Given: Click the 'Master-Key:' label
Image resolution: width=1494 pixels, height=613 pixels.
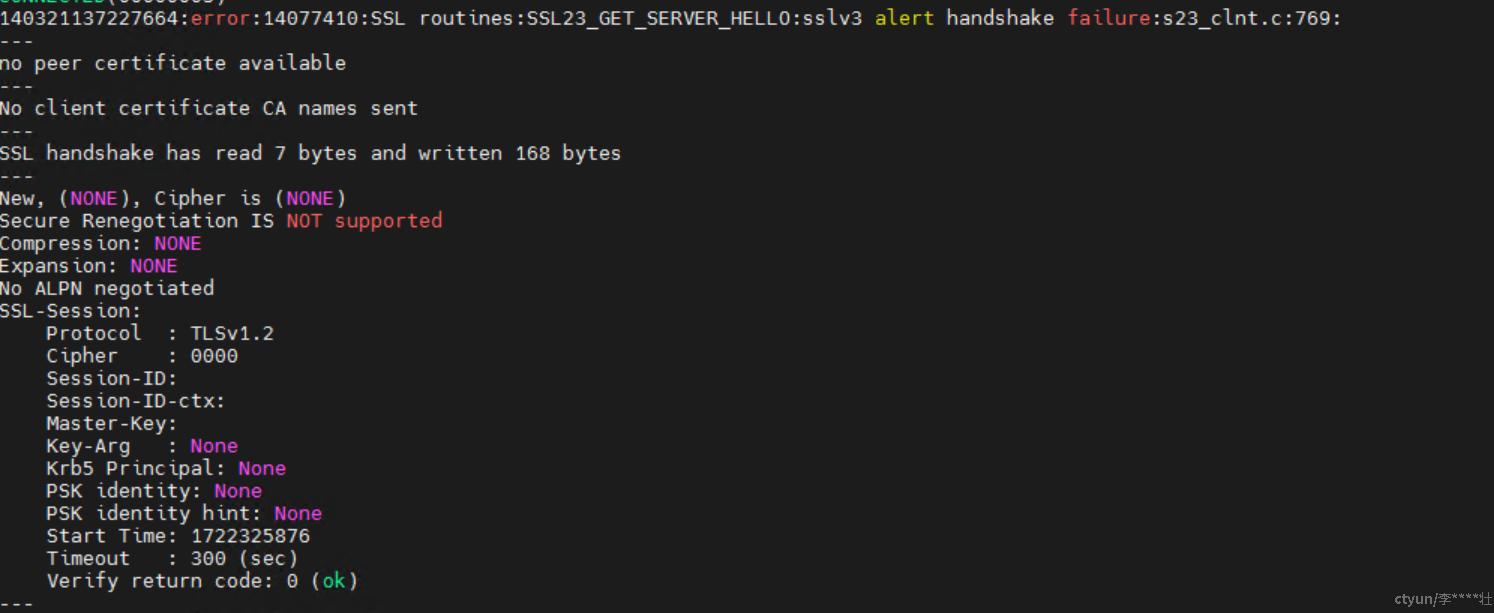Looking at the screenshot, I should coord(112,423).
